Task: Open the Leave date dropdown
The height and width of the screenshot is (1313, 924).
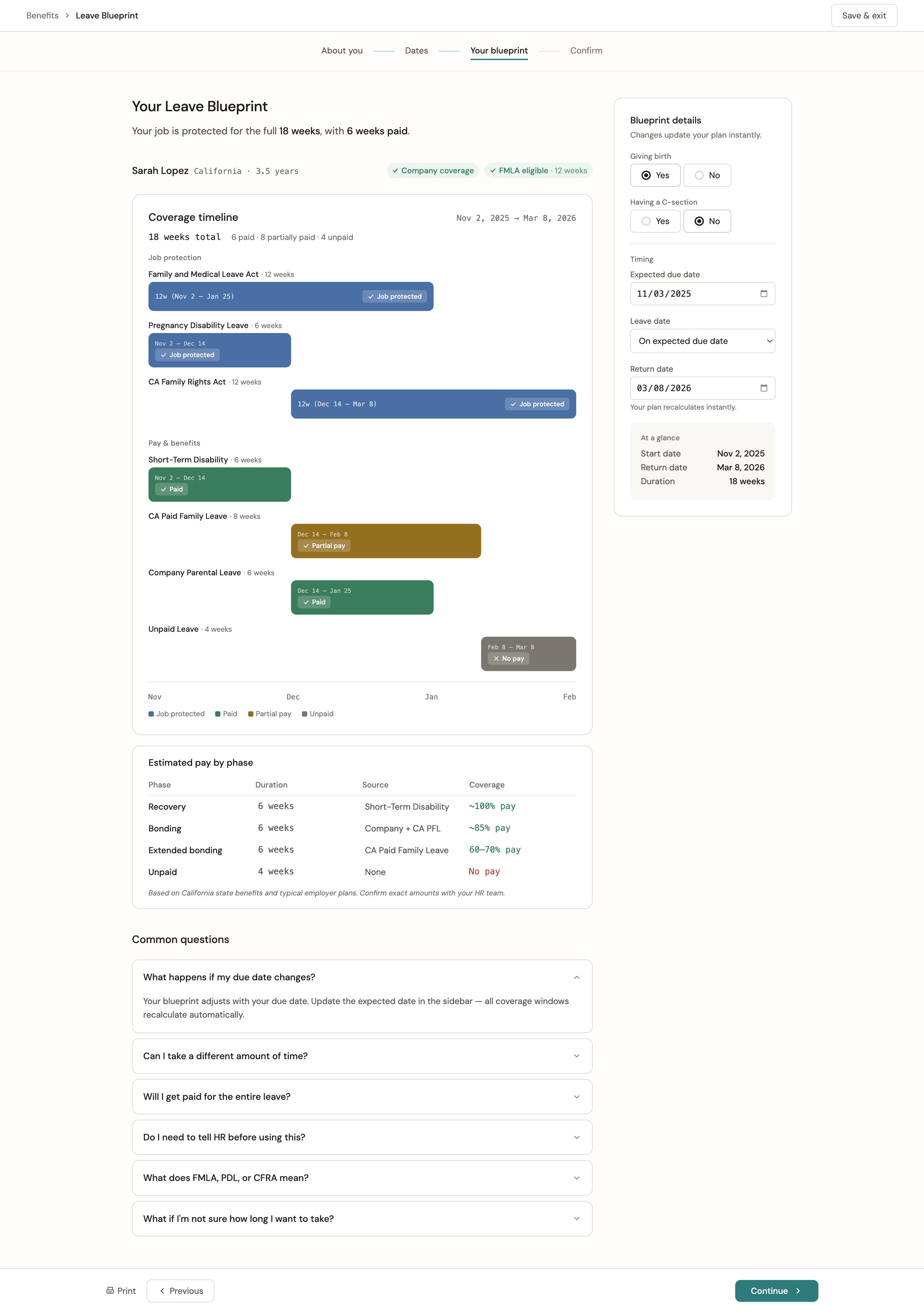Action: coord(702,341)
